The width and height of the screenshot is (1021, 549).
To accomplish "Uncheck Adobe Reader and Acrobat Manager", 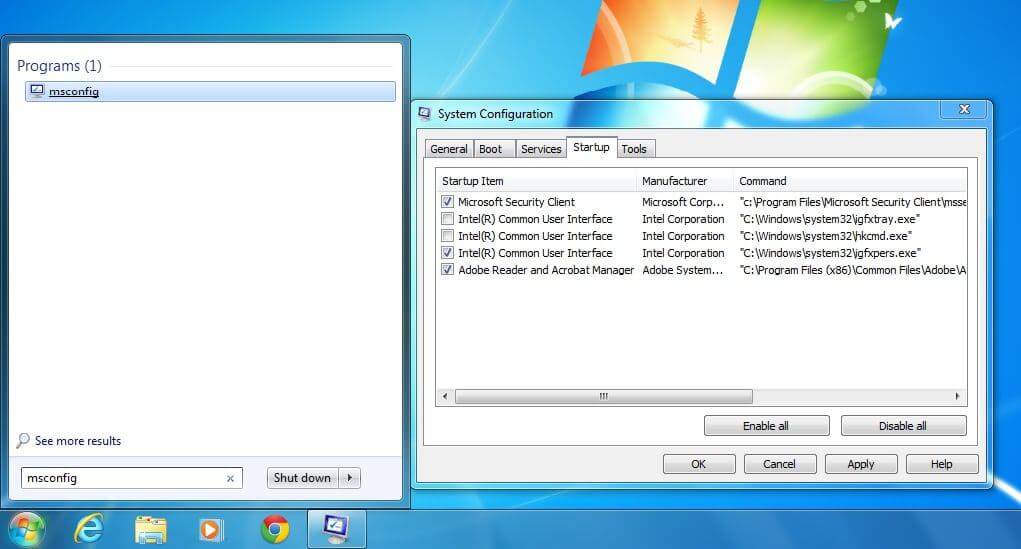I will [447, 270].
